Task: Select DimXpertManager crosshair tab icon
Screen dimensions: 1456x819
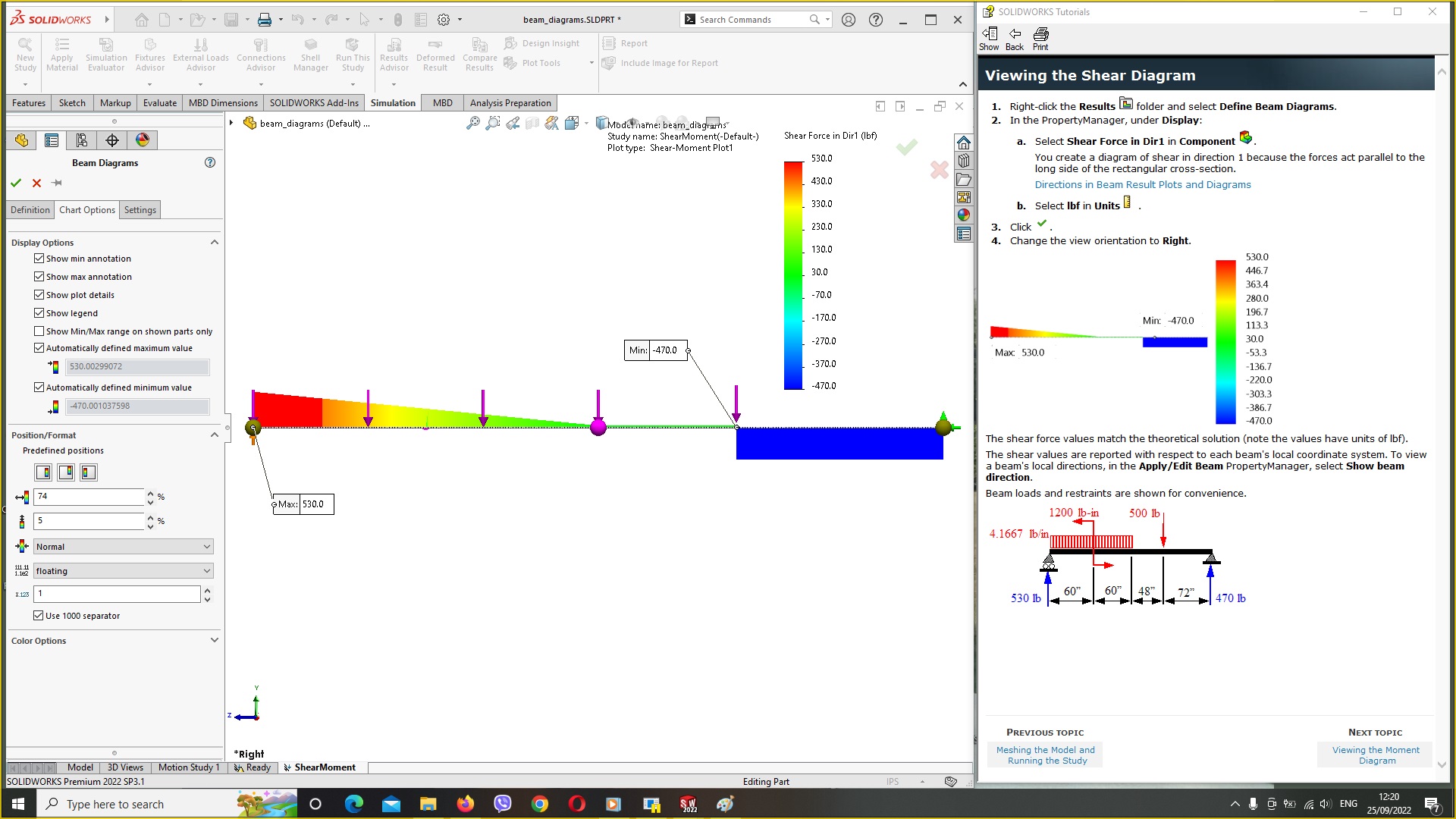Action: pos(112,140)
